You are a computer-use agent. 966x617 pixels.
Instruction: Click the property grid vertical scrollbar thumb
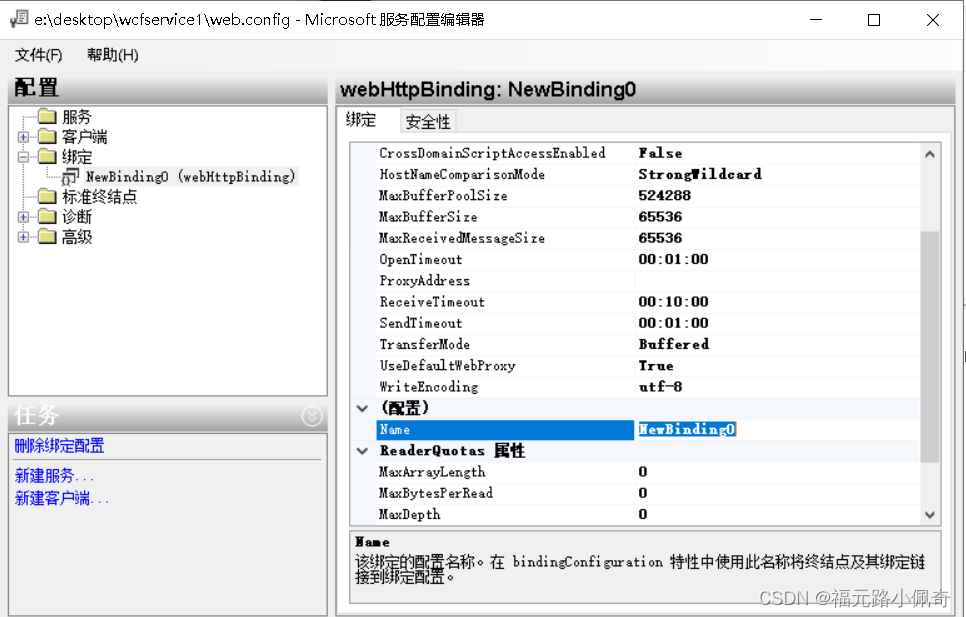(930, 347)
